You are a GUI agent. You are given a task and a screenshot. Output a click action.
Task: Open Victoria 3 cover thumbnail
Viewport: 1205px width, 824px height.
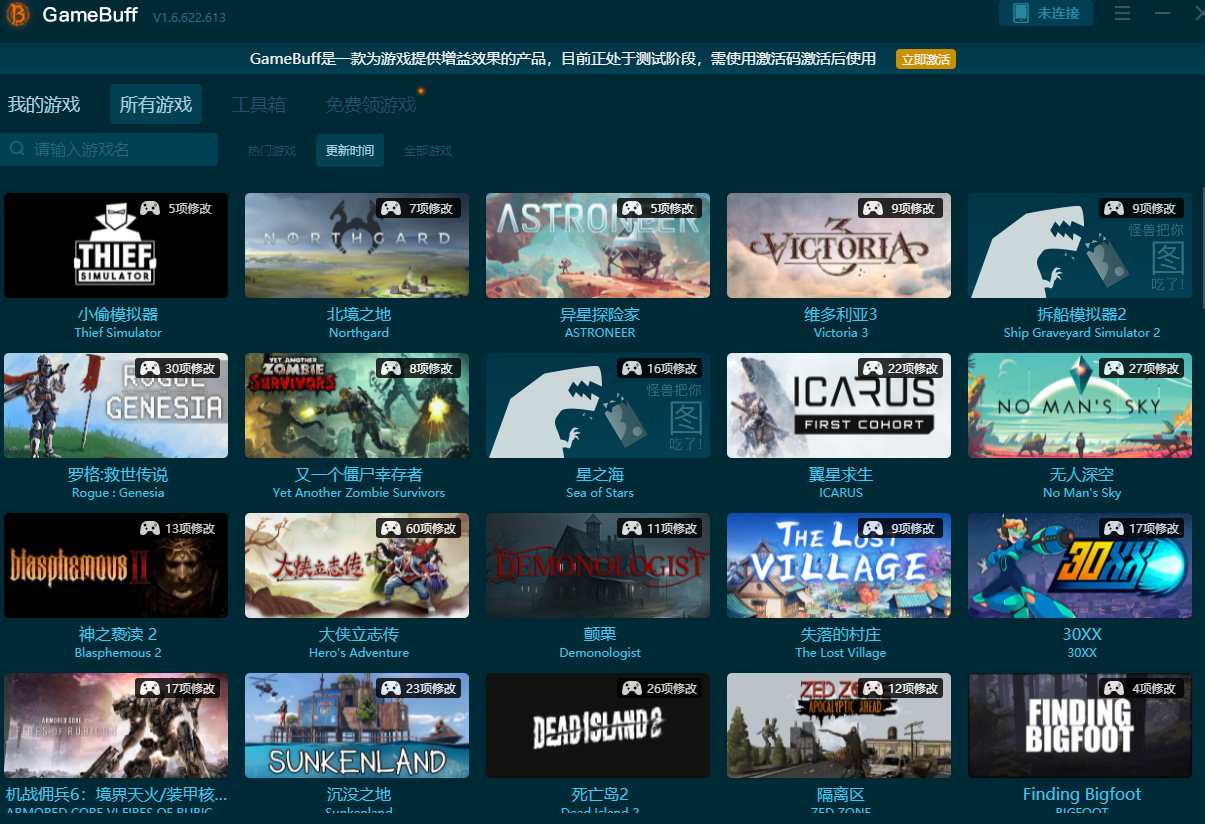tap(839, 245)
